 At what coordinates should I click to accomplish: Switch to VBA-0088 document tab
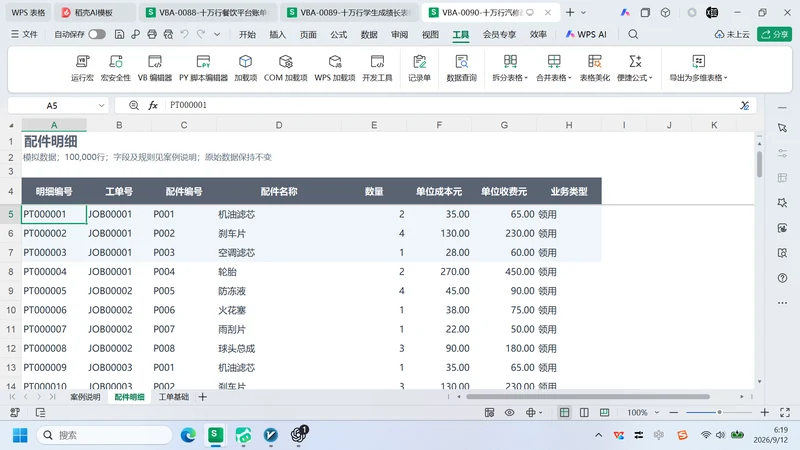pyautogui.click(x=208, y=12)
